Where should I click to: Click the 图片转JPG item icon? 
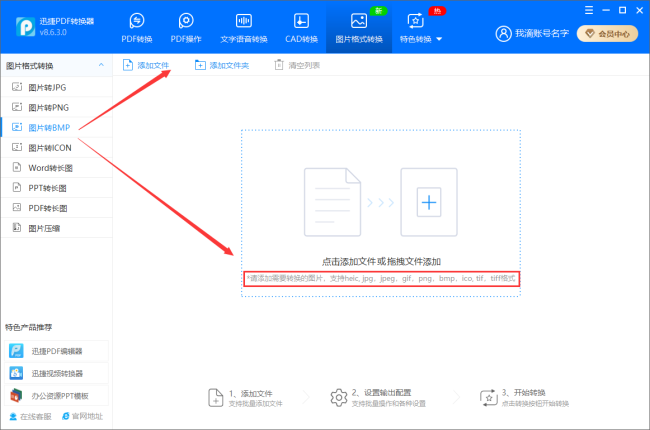pos(17,87)
